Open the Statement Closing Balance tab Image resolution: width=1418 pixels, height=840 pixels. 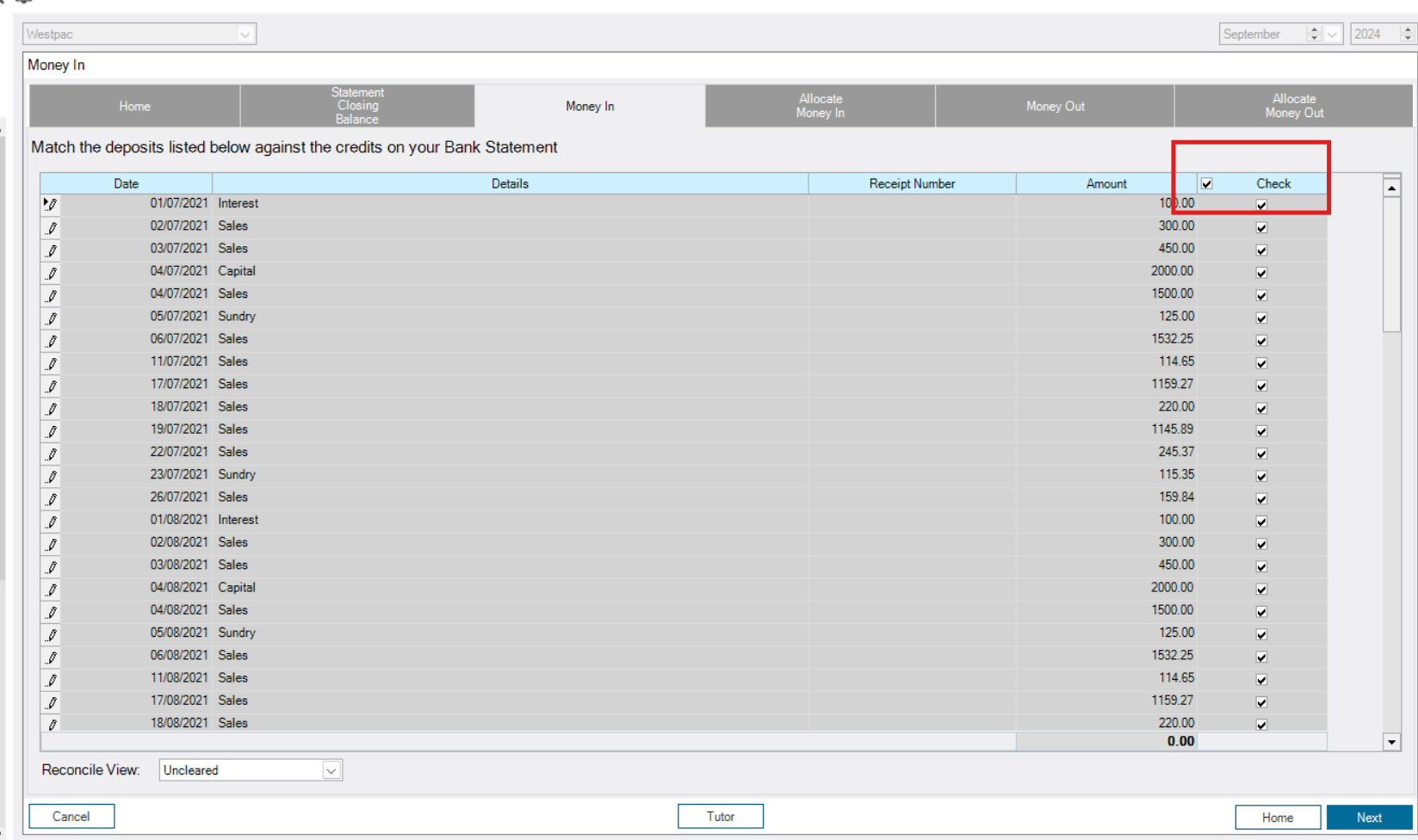point(357,106)
